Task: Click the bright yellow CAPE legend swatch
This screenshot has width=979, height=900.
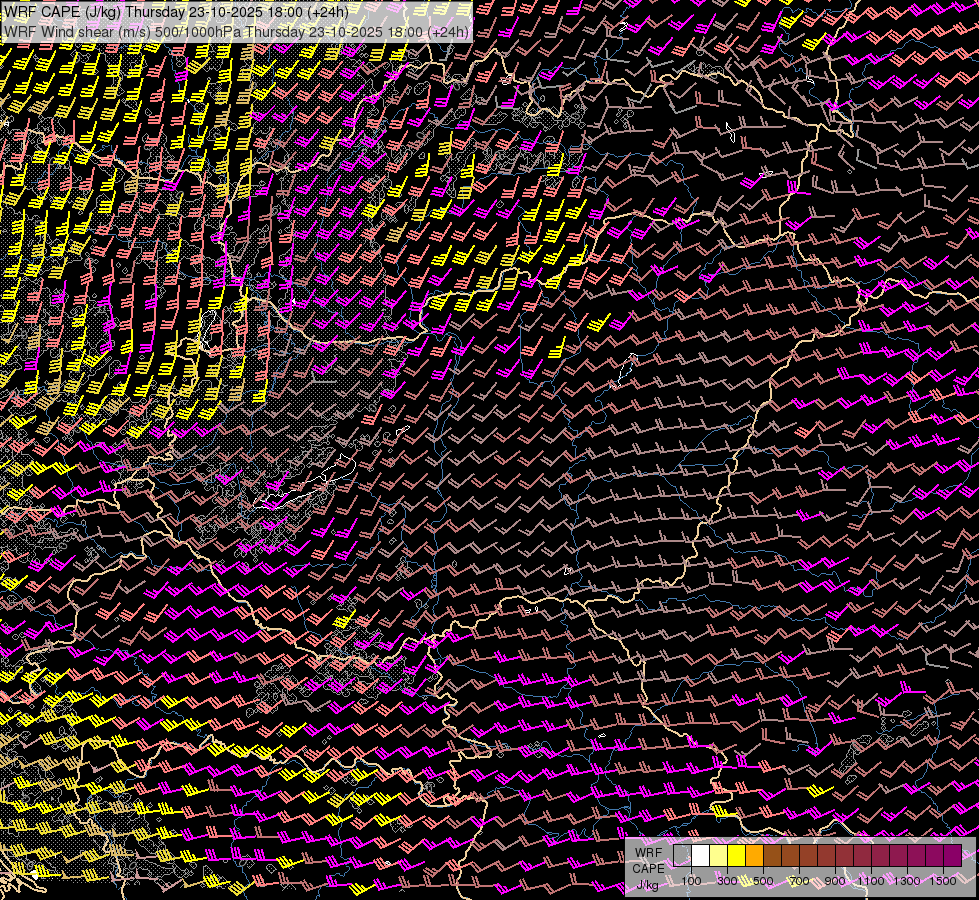Action: tap(737, 855)
